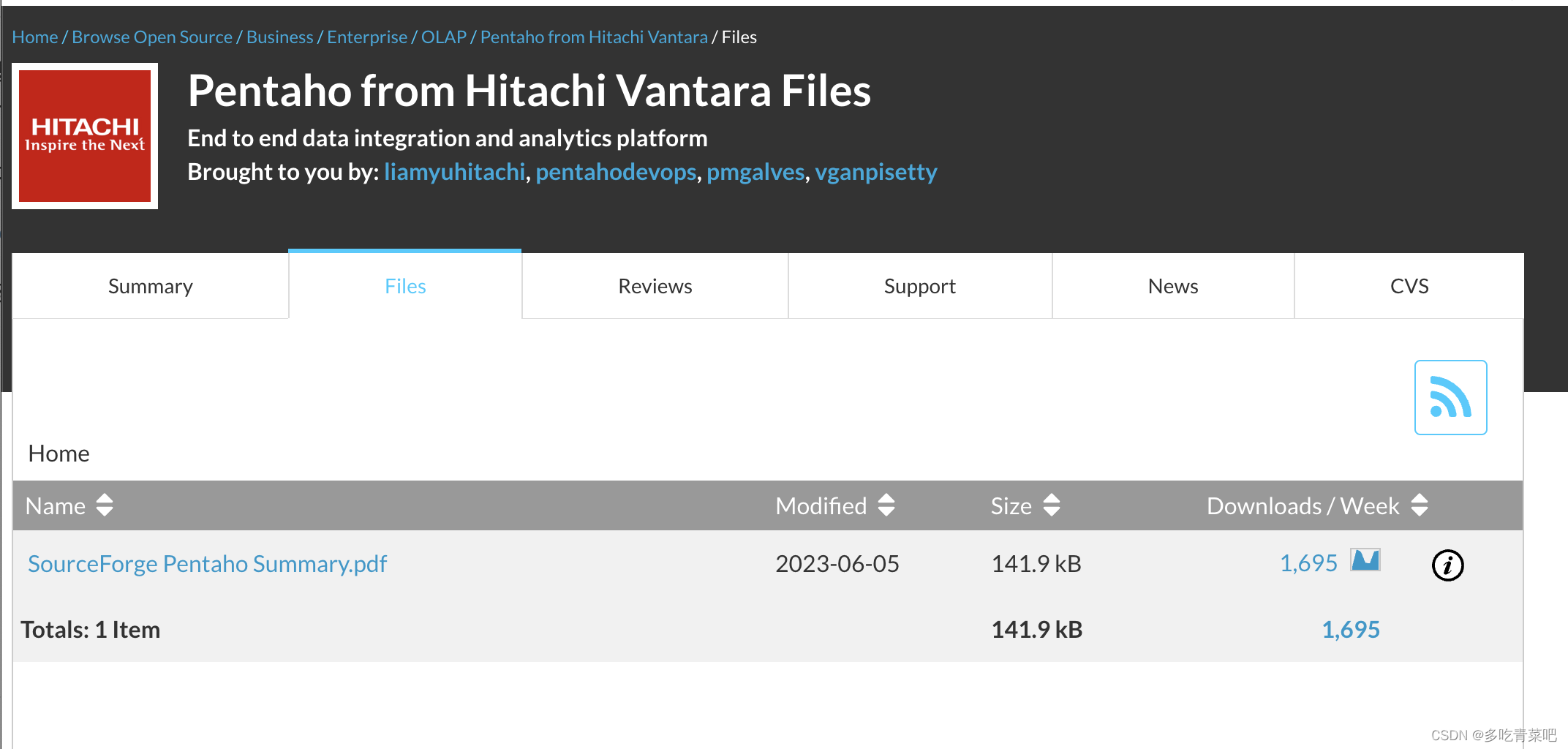1568x749 pixels.
Task: Switch to the Summary tab
Action: [x=151, y=286]
